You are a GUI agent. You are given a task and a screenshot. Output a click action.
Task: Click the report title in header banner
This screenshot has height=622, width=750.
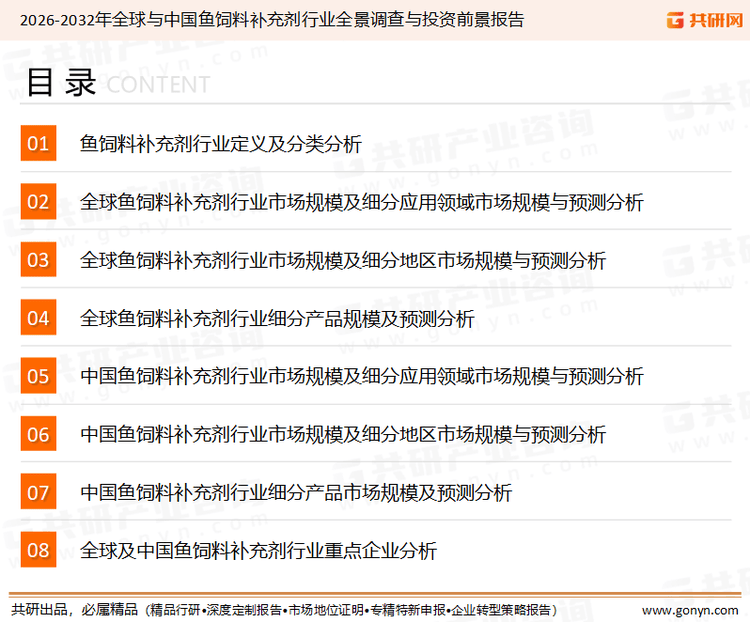point(272,20)
